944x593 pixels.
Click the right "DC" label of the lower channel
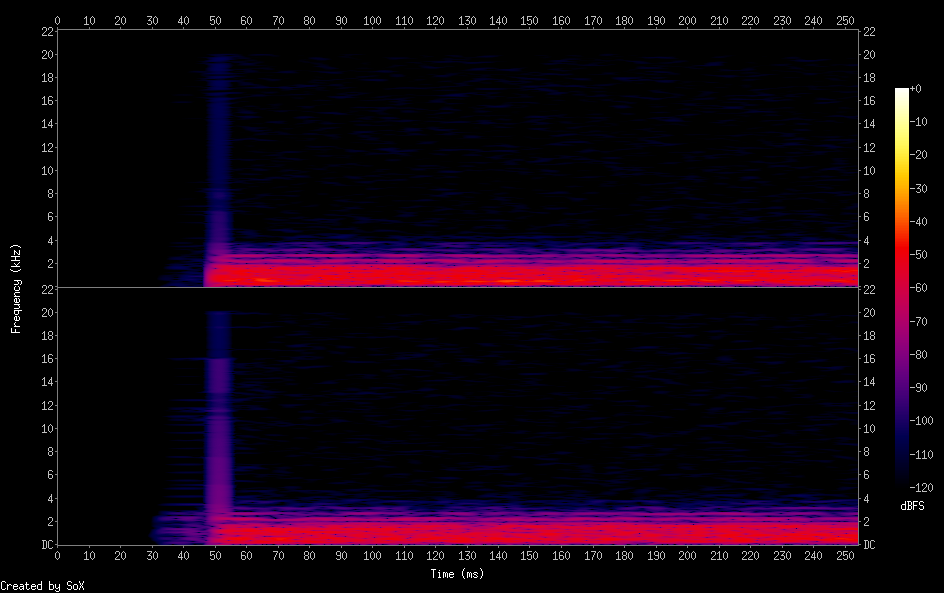tap(869, 545)
